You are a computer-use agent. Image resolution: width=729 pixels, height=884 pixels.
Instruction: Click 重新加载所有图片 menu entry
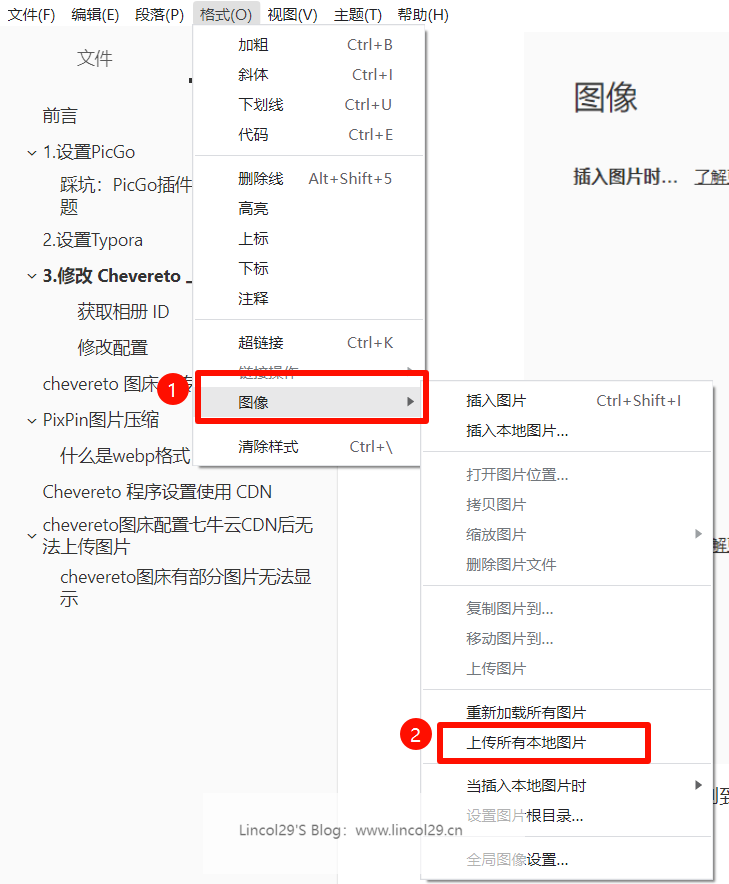click(526, 713)
